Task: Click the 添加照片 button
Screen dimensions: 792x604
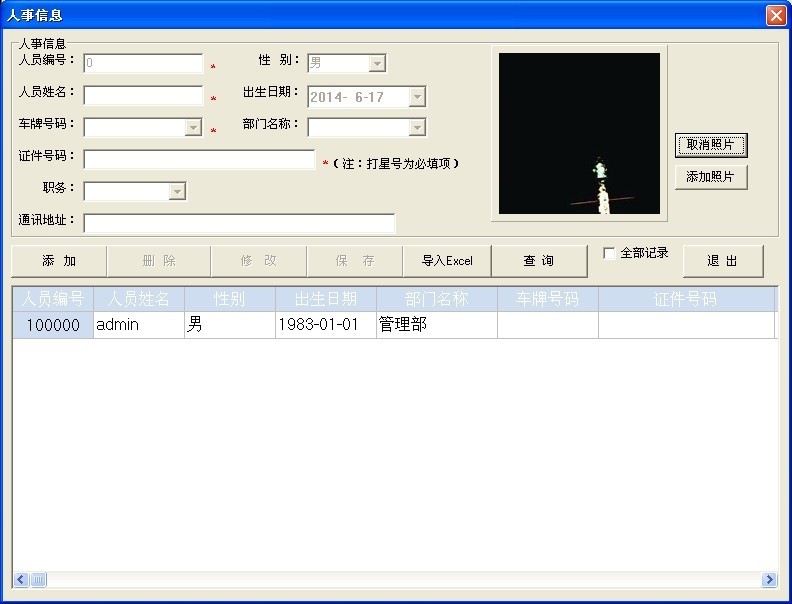Action: (711, 177)
